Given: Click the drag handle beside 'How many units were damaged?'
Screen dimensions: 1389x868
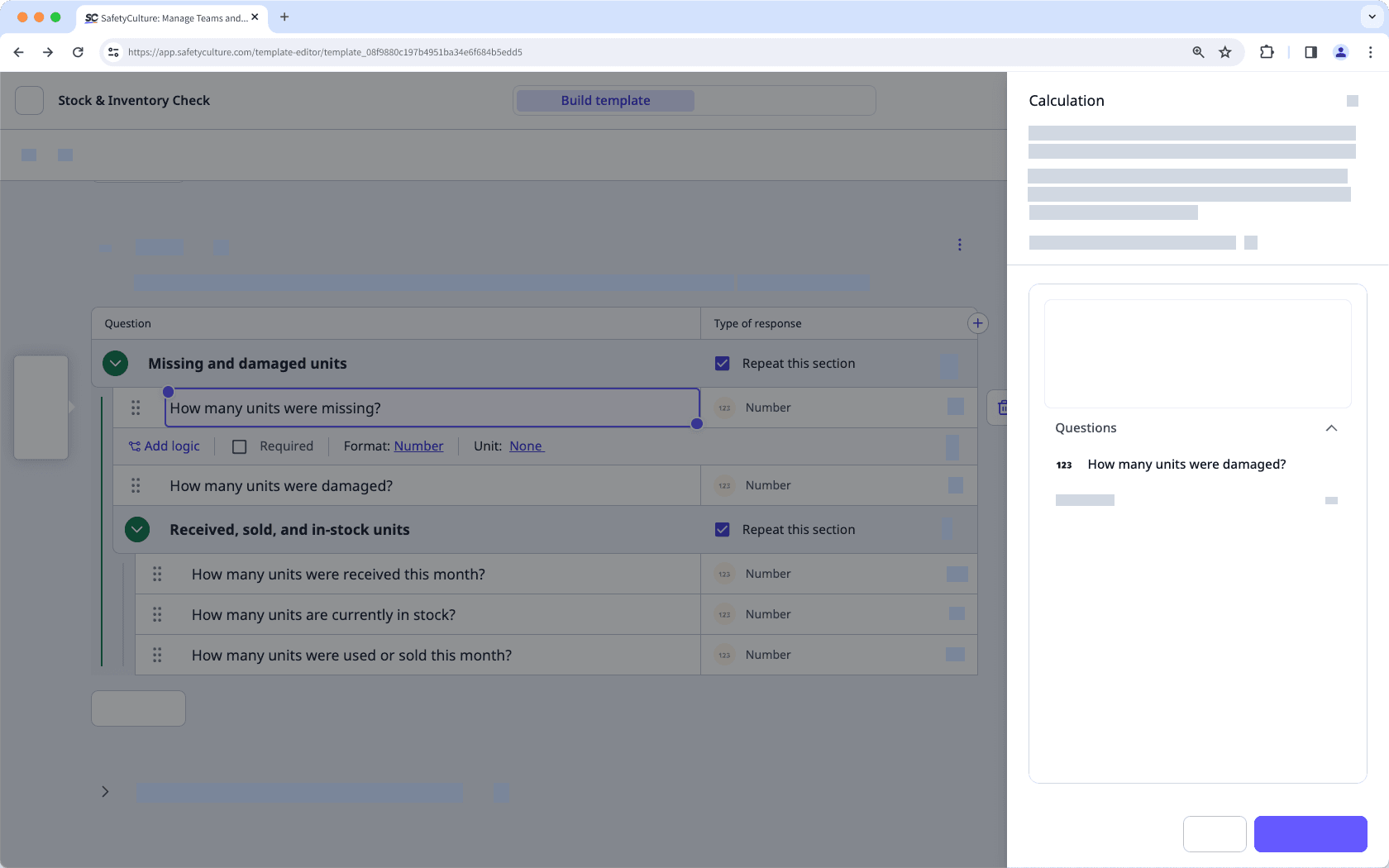Looking at the screenshot, I should click(136, 485).
